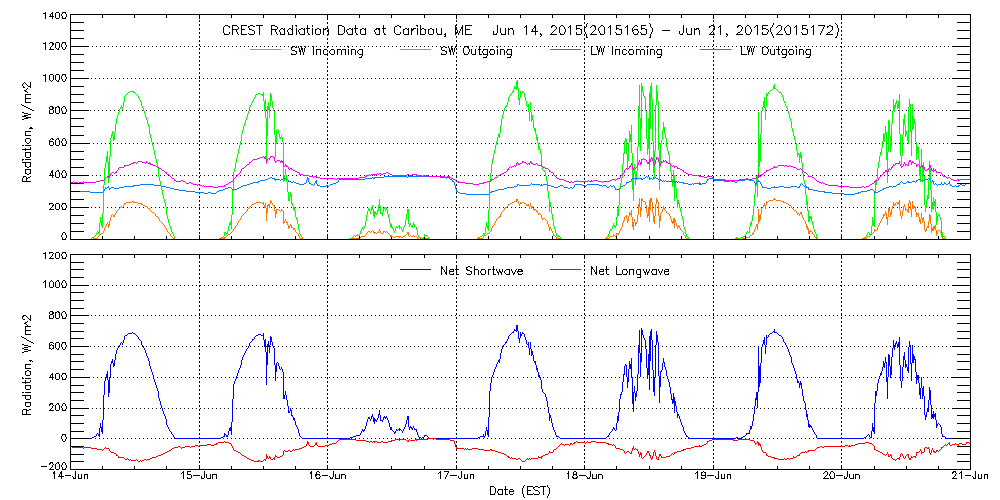Select the LW Outgoing legend entry
The height and width of the screenshot is (500, 1000).
point(775,51)
